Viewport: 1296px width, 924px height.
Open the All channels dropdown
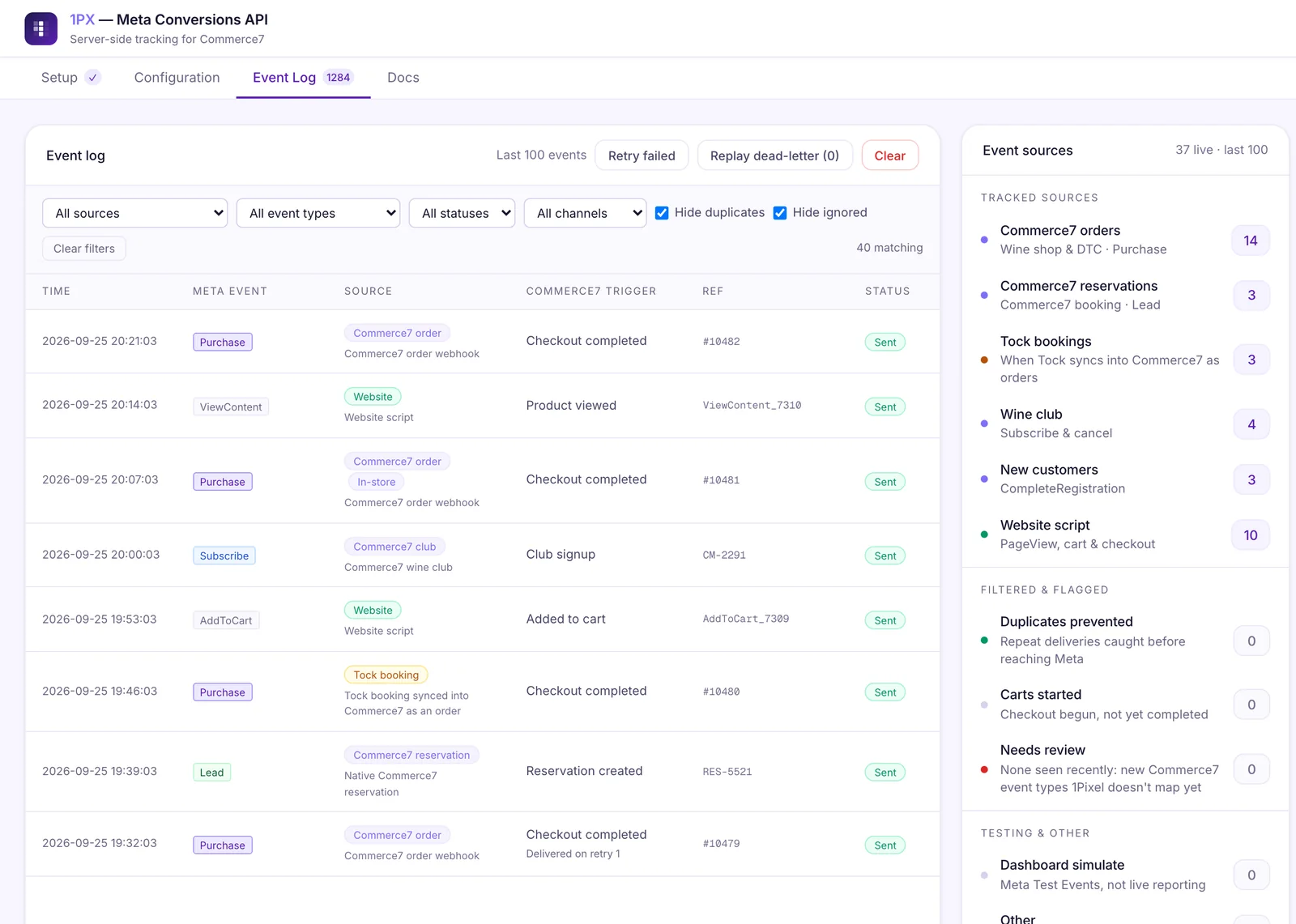[x=585, y=213]
